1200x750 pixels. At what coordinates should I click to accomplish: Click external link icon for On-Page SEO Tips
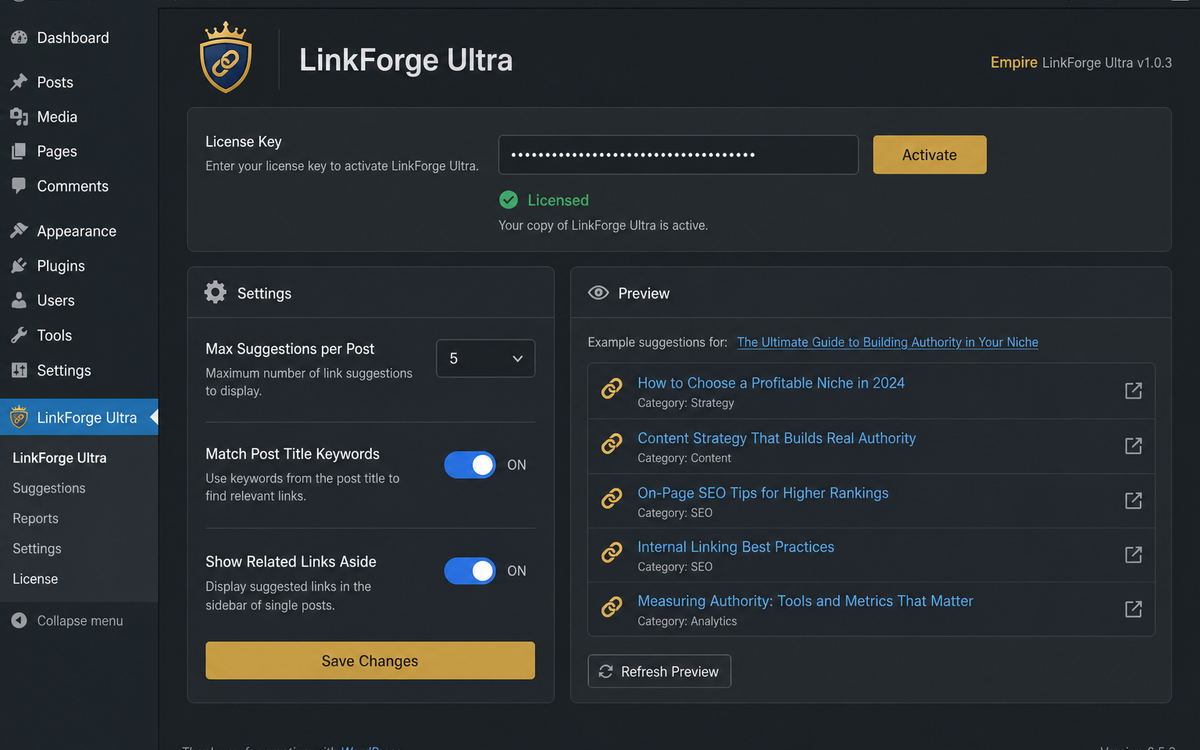[x=1133, y=500]
